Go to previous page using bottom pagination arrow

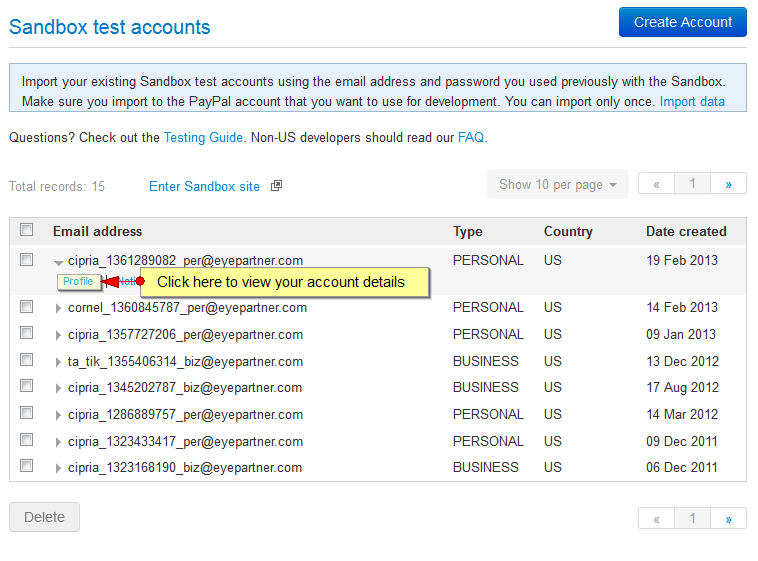coord(656,518)
